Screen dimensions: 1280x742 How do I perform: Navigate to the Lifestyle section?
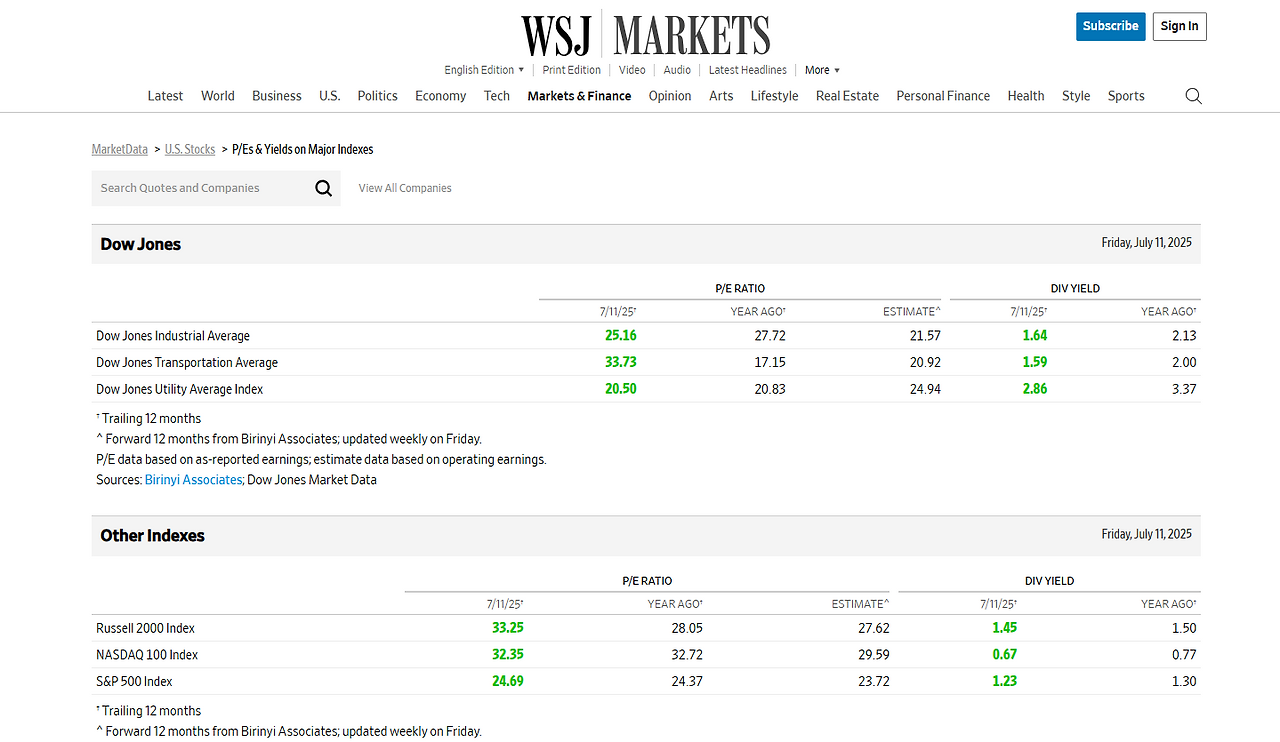click(775, 96)
